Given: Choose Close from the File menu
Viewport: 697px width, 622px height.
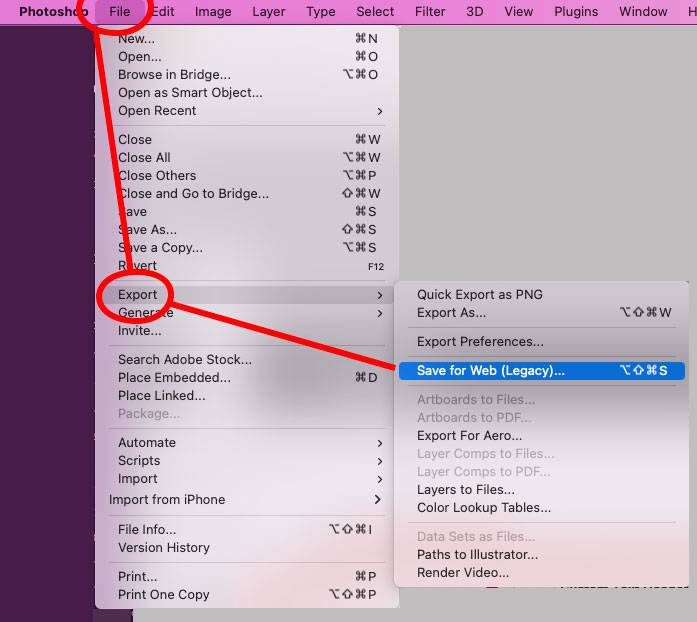Looking at the screenshot, I should coord(247,140).
